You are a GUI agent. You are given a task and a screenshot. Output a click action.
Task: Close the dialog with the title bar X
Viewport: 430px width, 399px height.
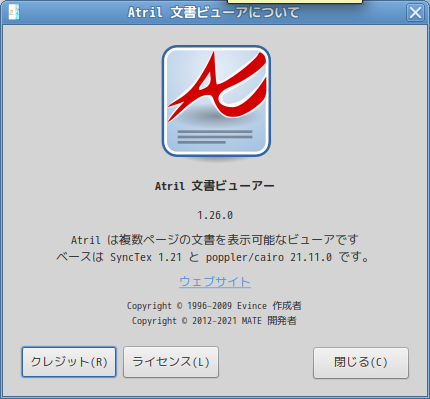(415, 13)
